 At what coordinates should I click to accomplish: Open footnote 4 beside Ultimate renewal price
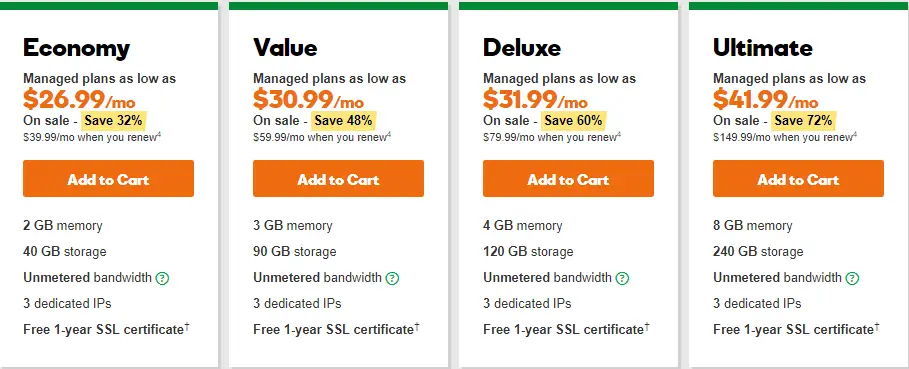click(x=855, y=134)
